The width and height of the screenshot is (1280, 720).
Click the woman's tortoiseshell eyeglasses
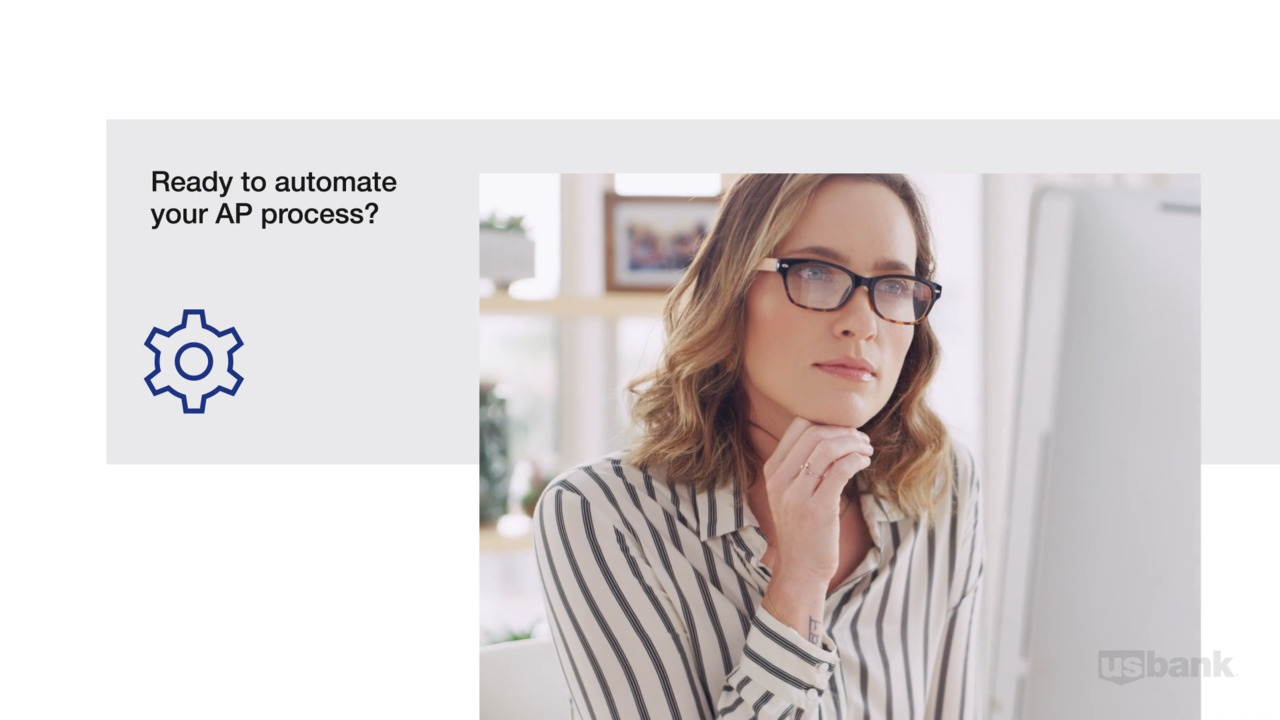(x=848, y=290)
